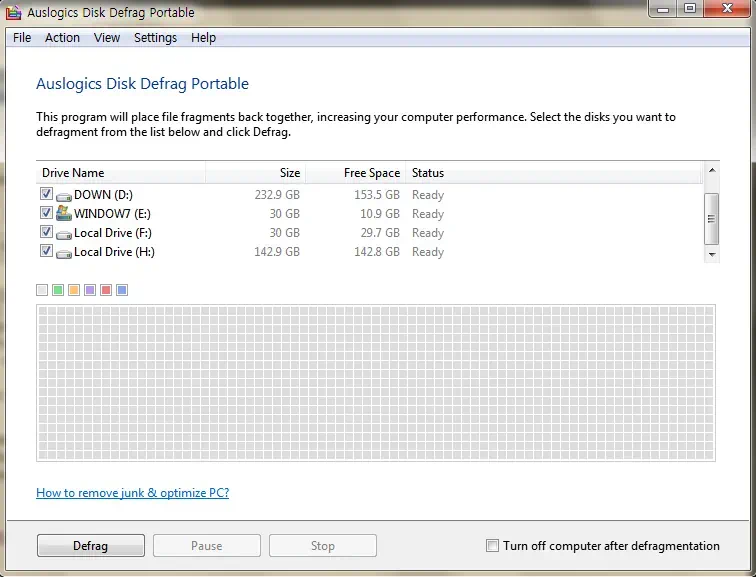Click the '232.9 GB' size value
The height and width of the screenshot is (577, 756).
[x=277, y=195]
